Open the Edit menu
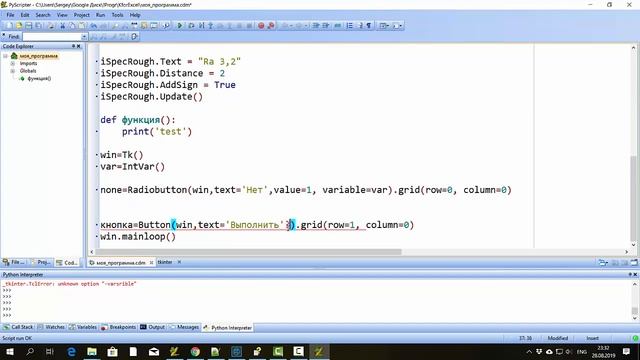 point(25,15)
